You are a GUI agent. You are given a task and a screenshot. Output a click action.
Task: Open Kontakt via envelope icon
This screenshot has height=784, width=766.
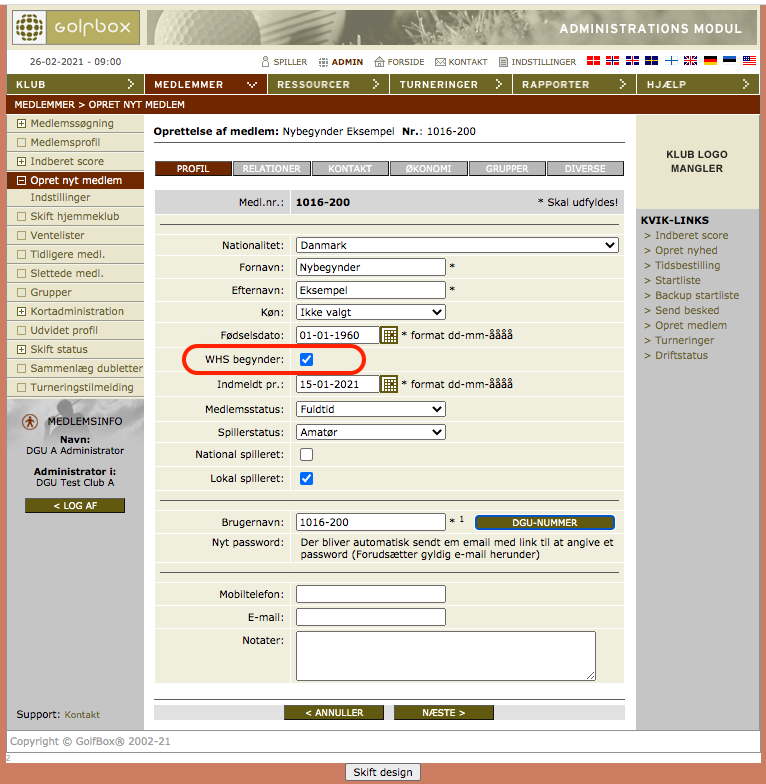440,62
